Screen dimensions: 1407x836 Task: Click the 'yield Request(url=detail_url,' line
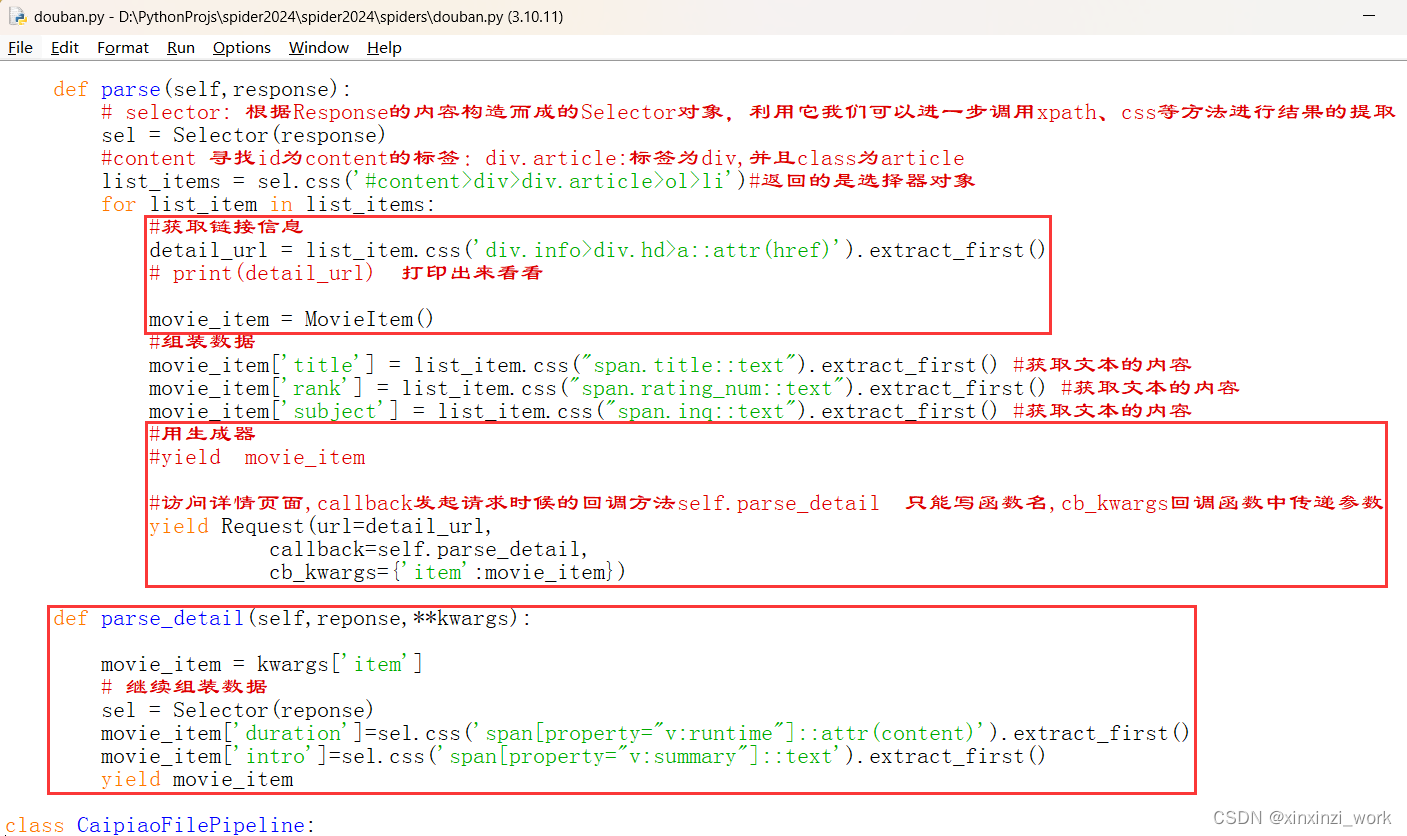[x=321, y=526]
